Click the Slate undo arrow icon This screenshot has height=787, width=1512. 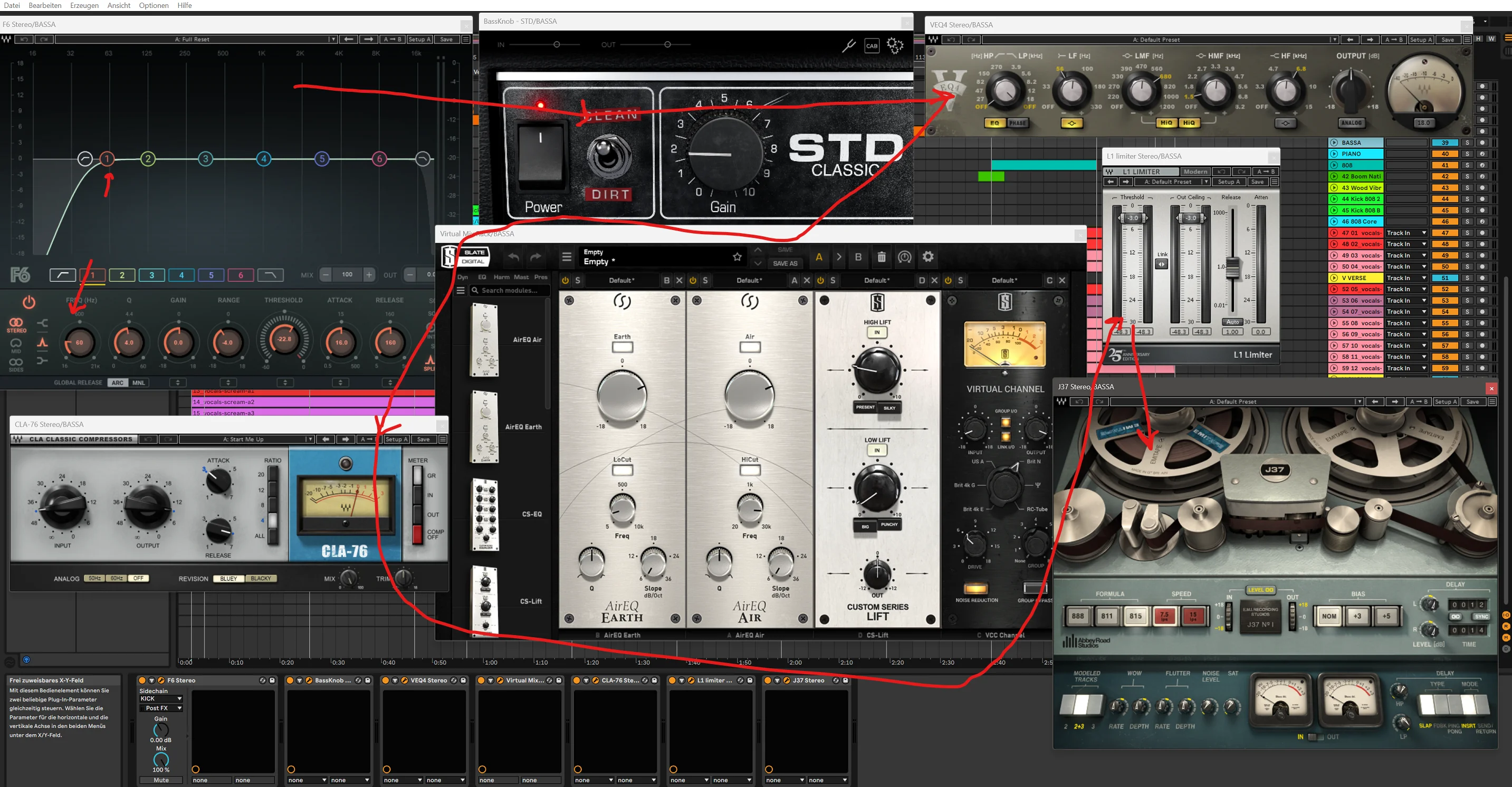pyautogui.click(x=514, y=257)
